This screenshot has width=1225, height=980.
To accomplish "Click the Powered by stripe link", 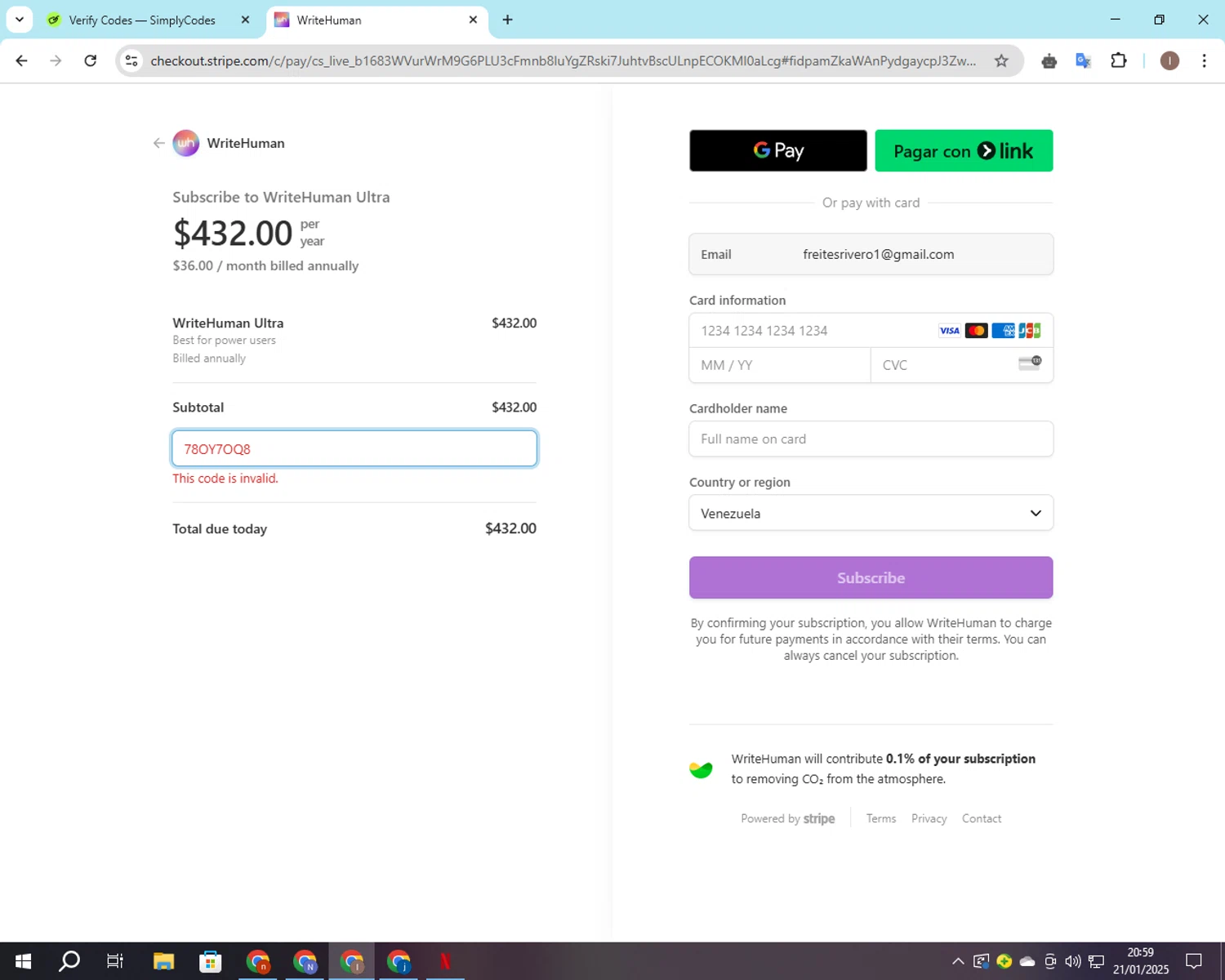I will tap(787, 818).
